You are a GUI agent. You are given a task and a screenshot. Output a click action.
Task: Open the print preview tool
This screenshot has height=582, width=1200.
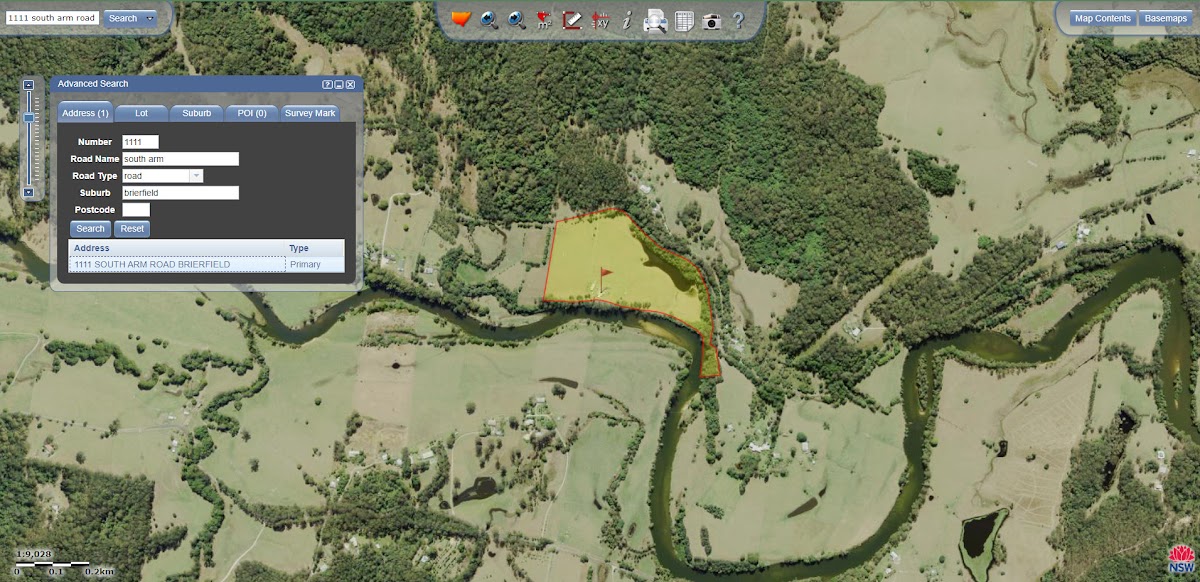(x=655, y=19)
